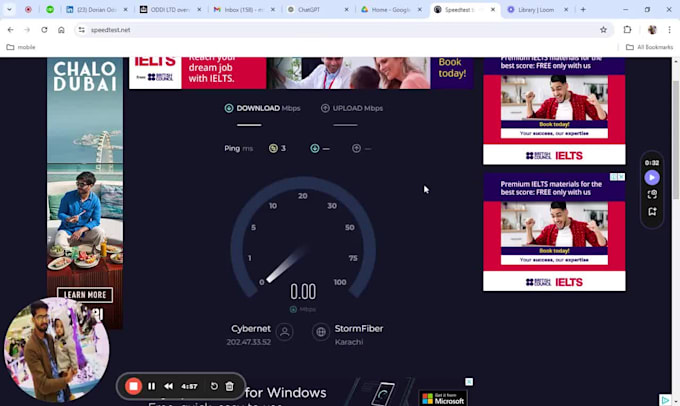The image size is (680, 406).
Task: Click the Book today IELTS banner ad
Action: (x=301, y=73)
